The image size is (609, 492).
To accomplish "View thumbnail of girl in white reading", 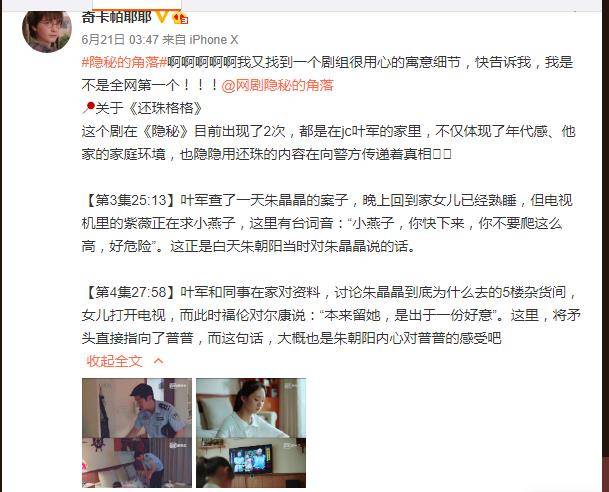I will [251, 408].
